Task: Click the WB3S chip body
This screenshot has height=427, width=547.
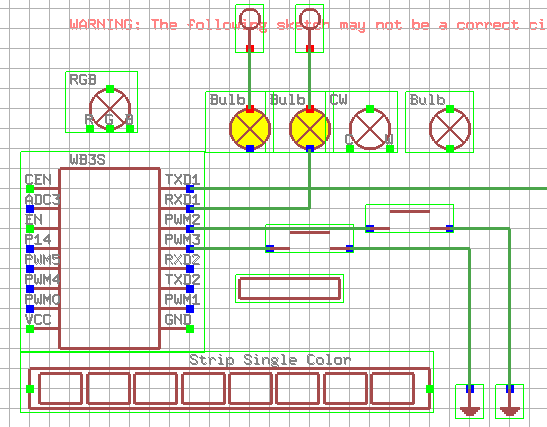Action: [x=110, y=259]
